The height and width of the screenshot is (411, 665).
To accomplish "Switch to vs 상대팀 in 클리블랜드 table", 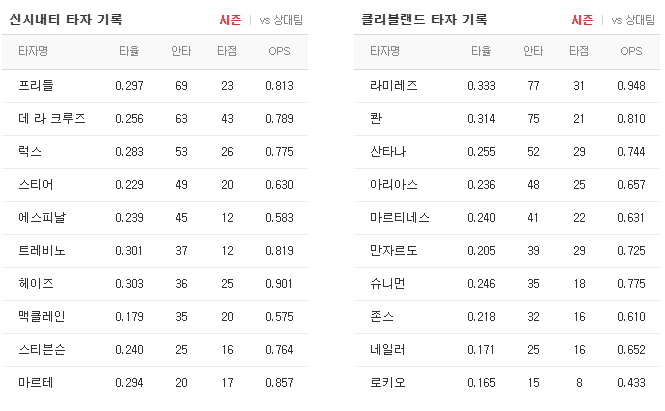I will (x=633, y=20).
